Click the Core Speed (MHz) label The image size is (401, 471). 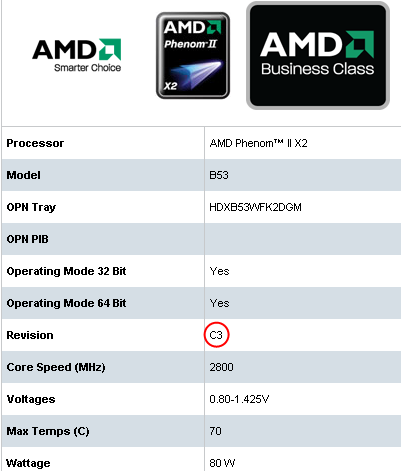click(x=56, y=367)
